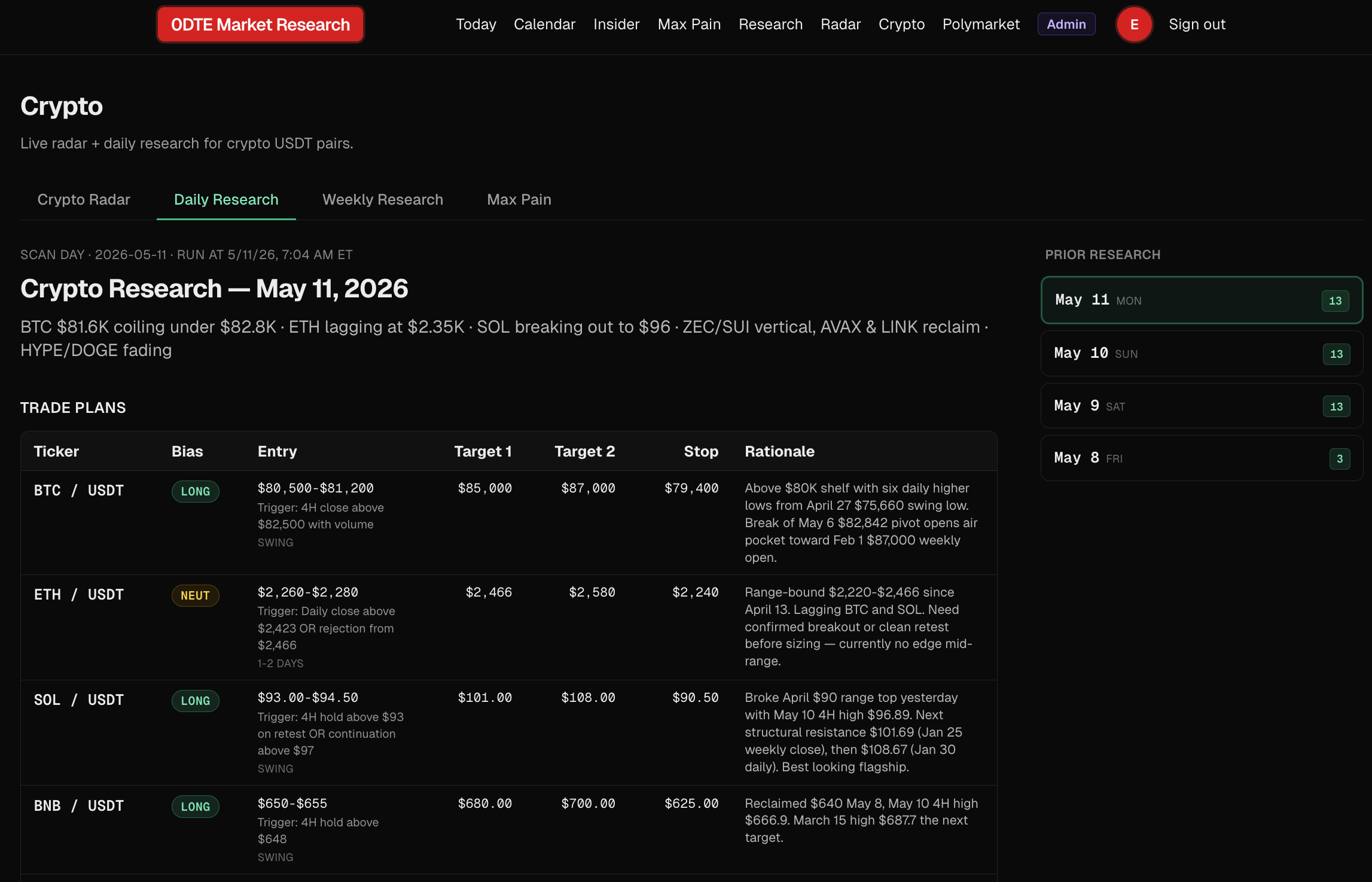Click the Target 1 column header

[483, 452]
